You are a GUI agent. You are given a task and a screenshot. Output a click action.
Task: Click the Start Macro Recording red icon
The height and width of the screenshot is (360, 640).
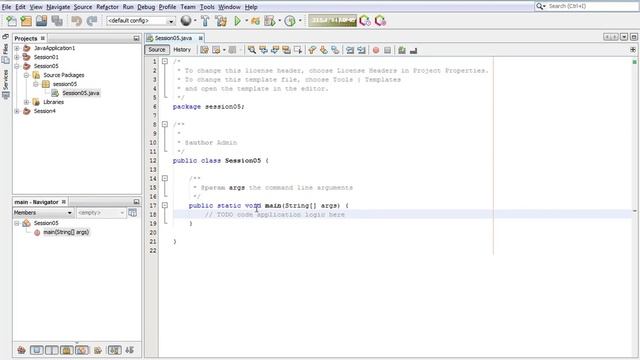[x=376, y=50]
